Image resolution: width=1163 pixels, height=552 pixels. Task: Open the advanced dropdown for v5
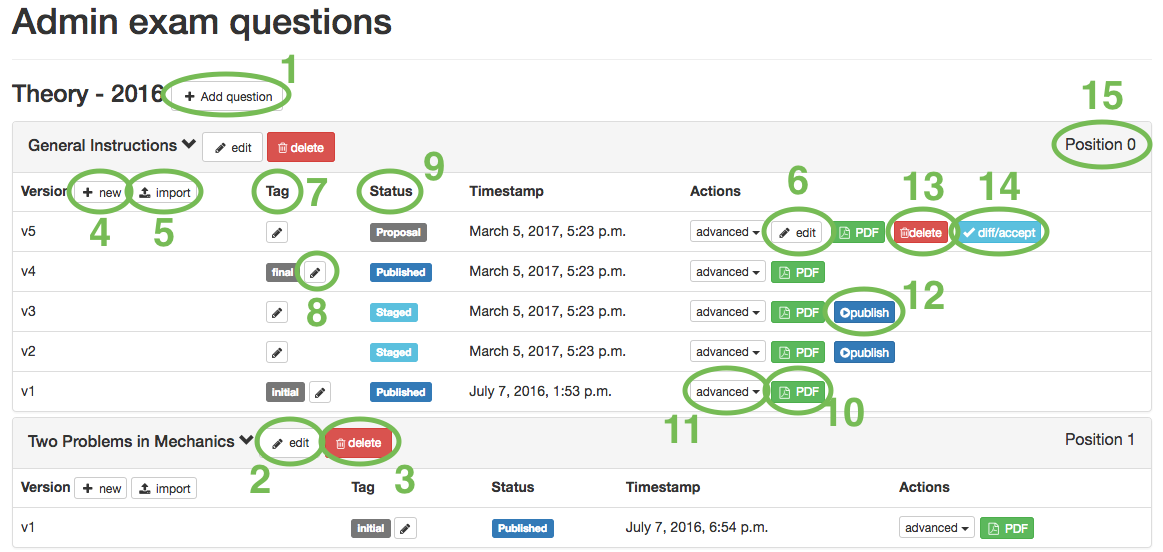point(727,232)
